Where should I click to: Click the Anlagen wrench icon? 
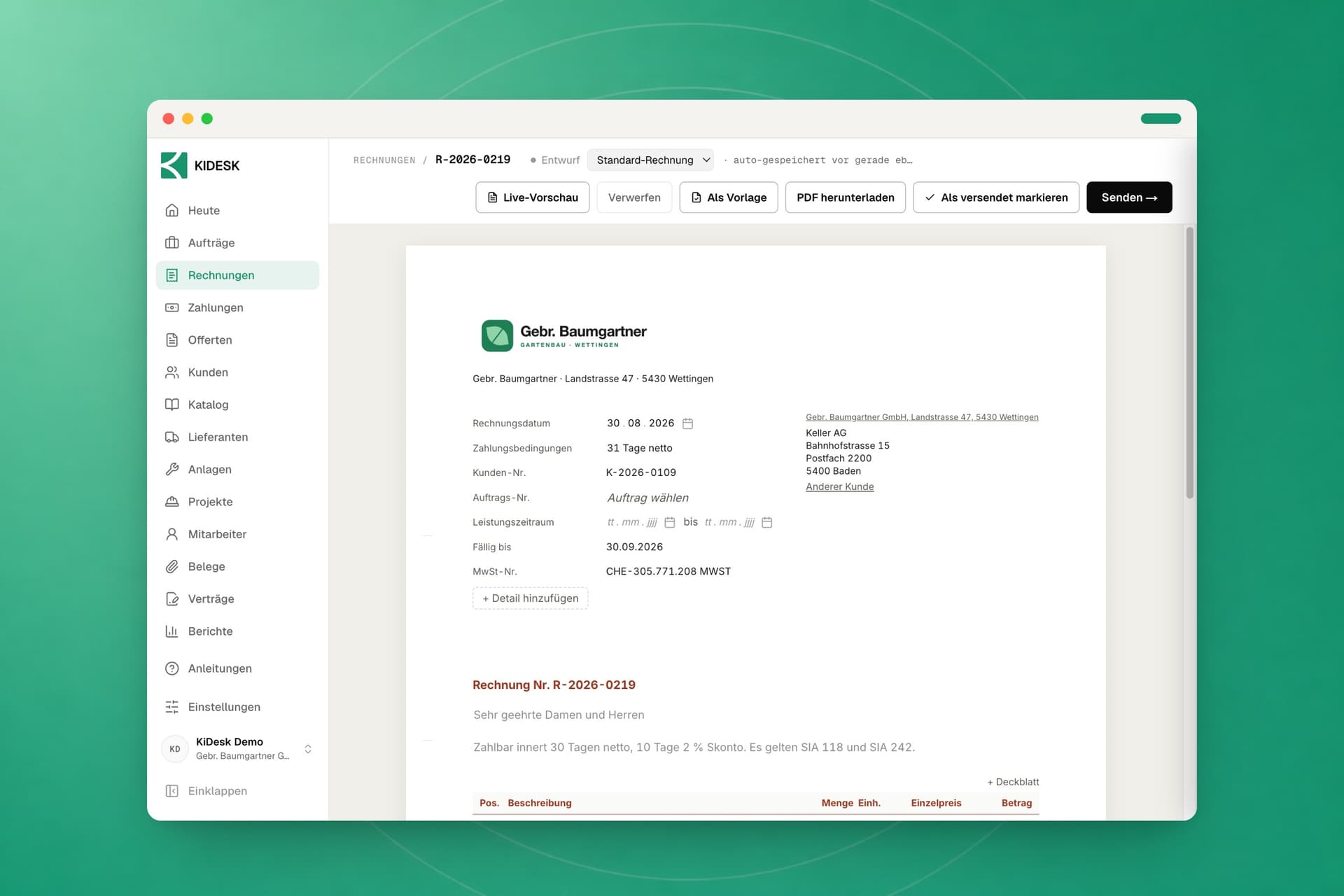tap(171, 469)
